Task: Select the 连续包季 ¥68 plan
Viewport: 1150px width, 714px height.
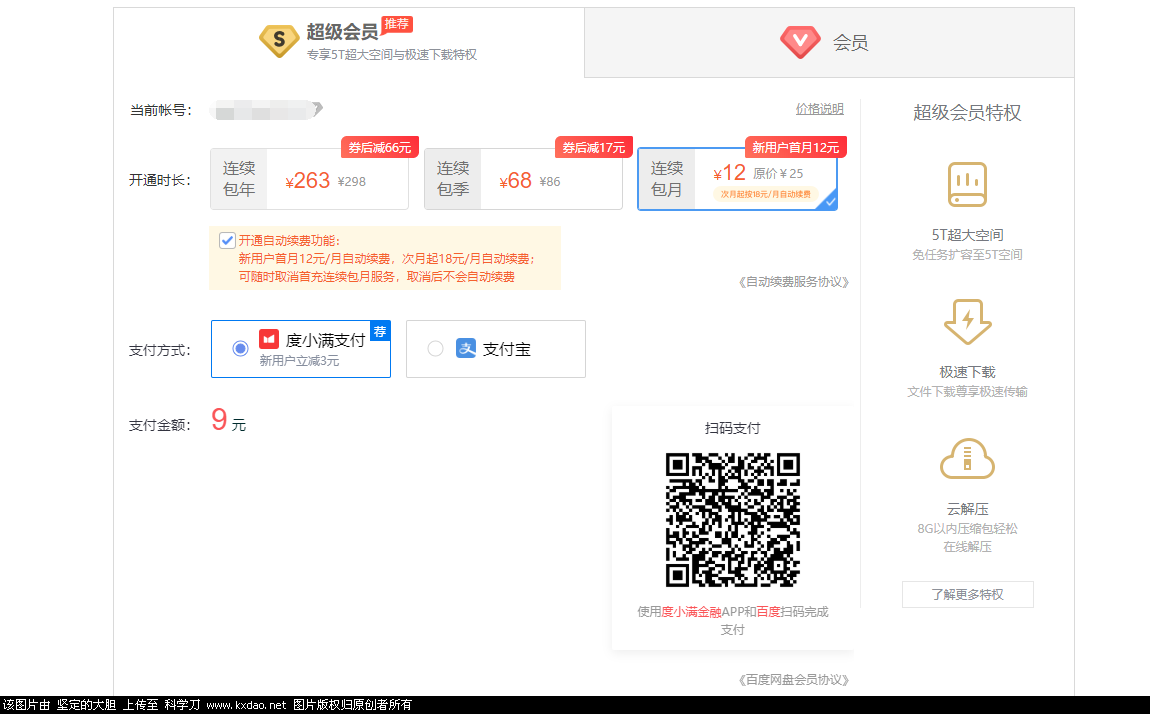Action: [x=524, y=180]
